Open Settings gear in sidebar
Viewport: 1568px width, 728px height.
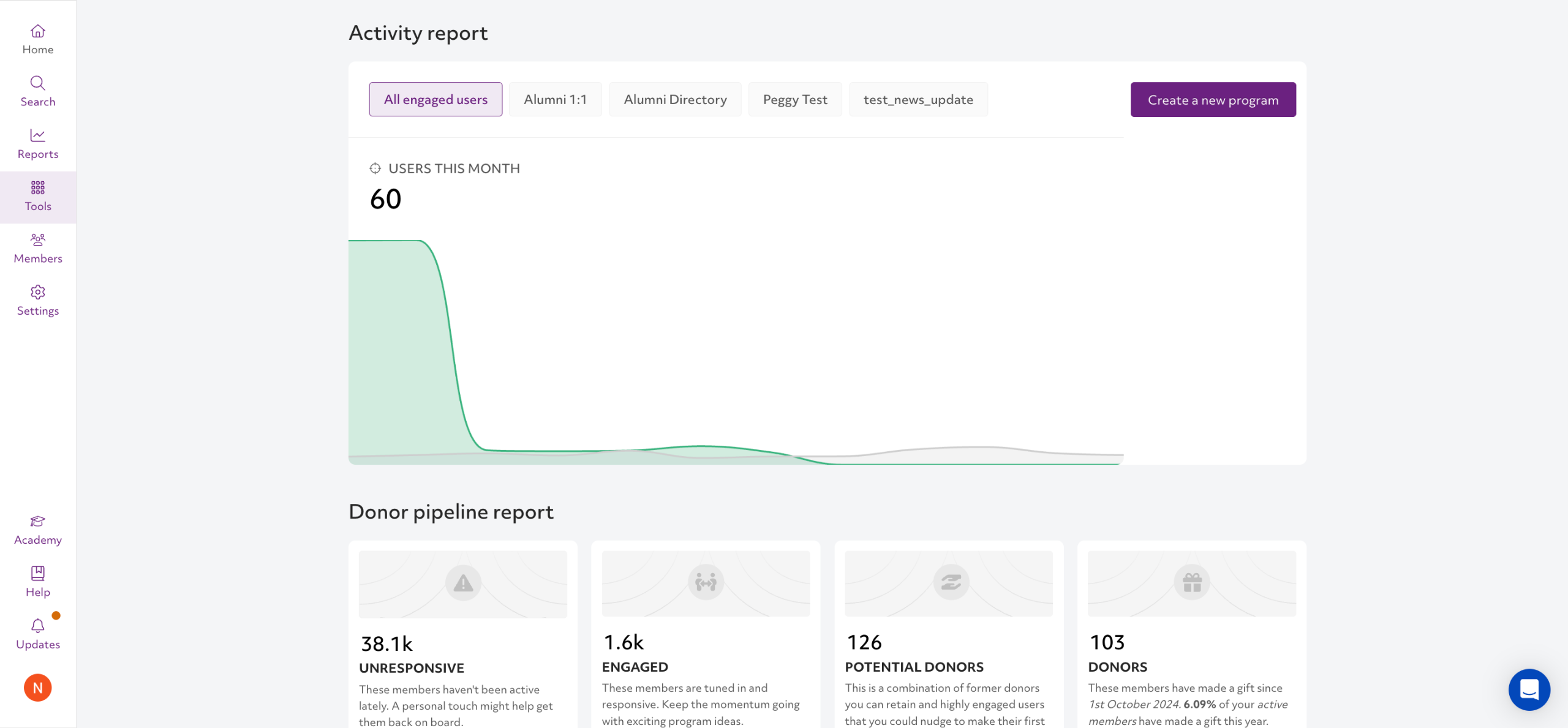pyautogui.click(x=38, y=292)
